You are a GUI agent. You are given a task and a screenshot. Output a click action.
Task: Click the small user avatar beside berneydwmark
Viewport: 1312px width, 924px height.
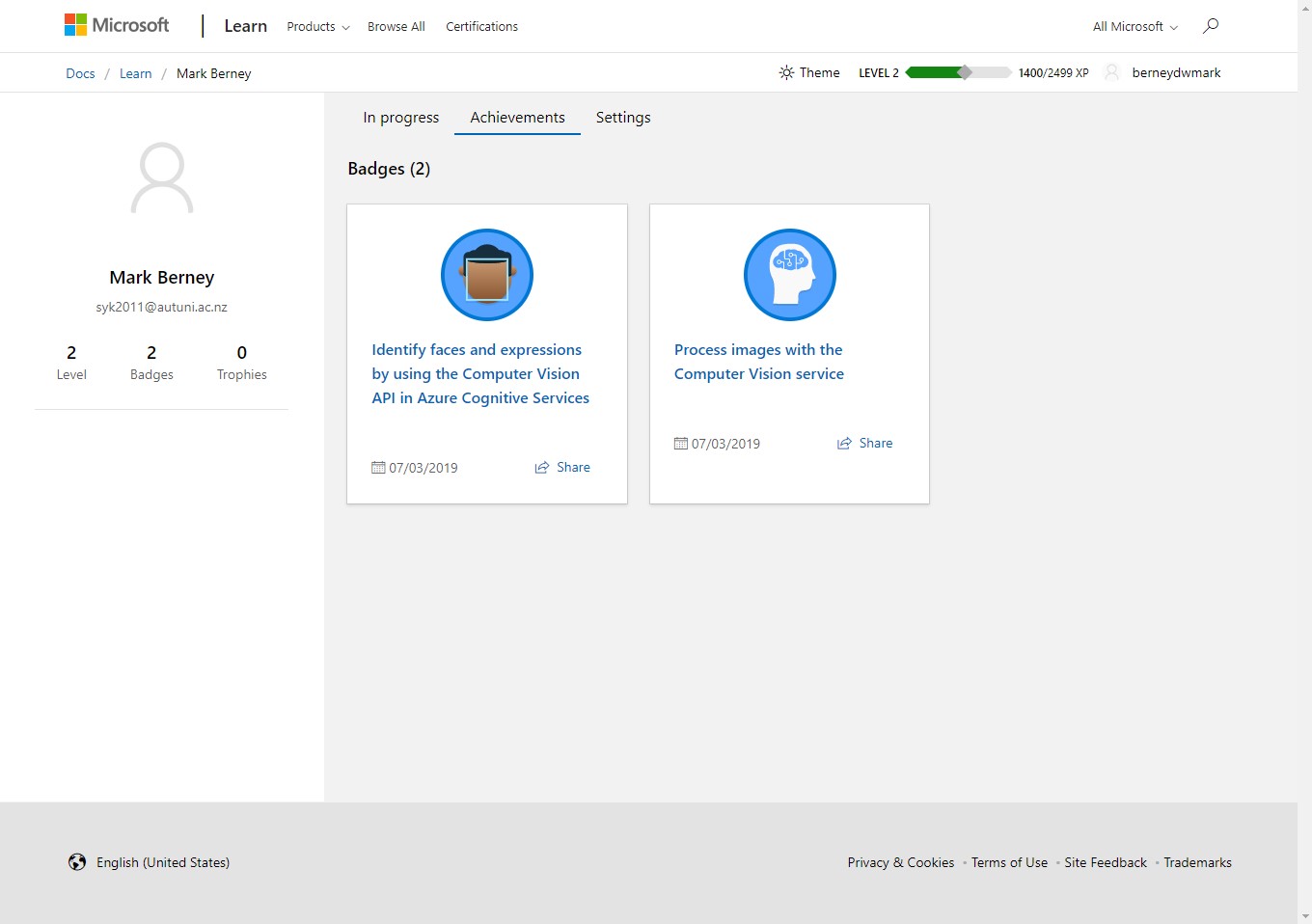(x=1111, y=72)
